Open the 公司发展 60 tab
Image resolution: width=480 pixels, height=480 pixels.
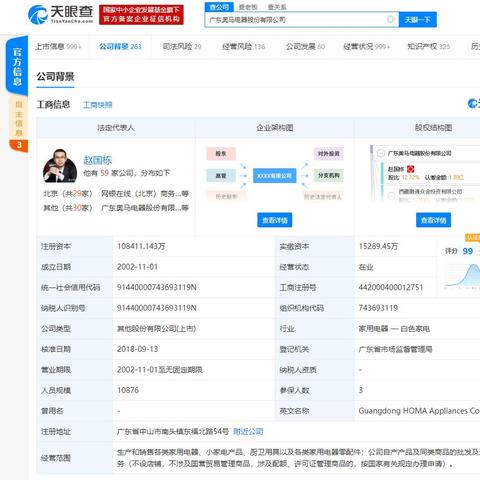[305, 47]
